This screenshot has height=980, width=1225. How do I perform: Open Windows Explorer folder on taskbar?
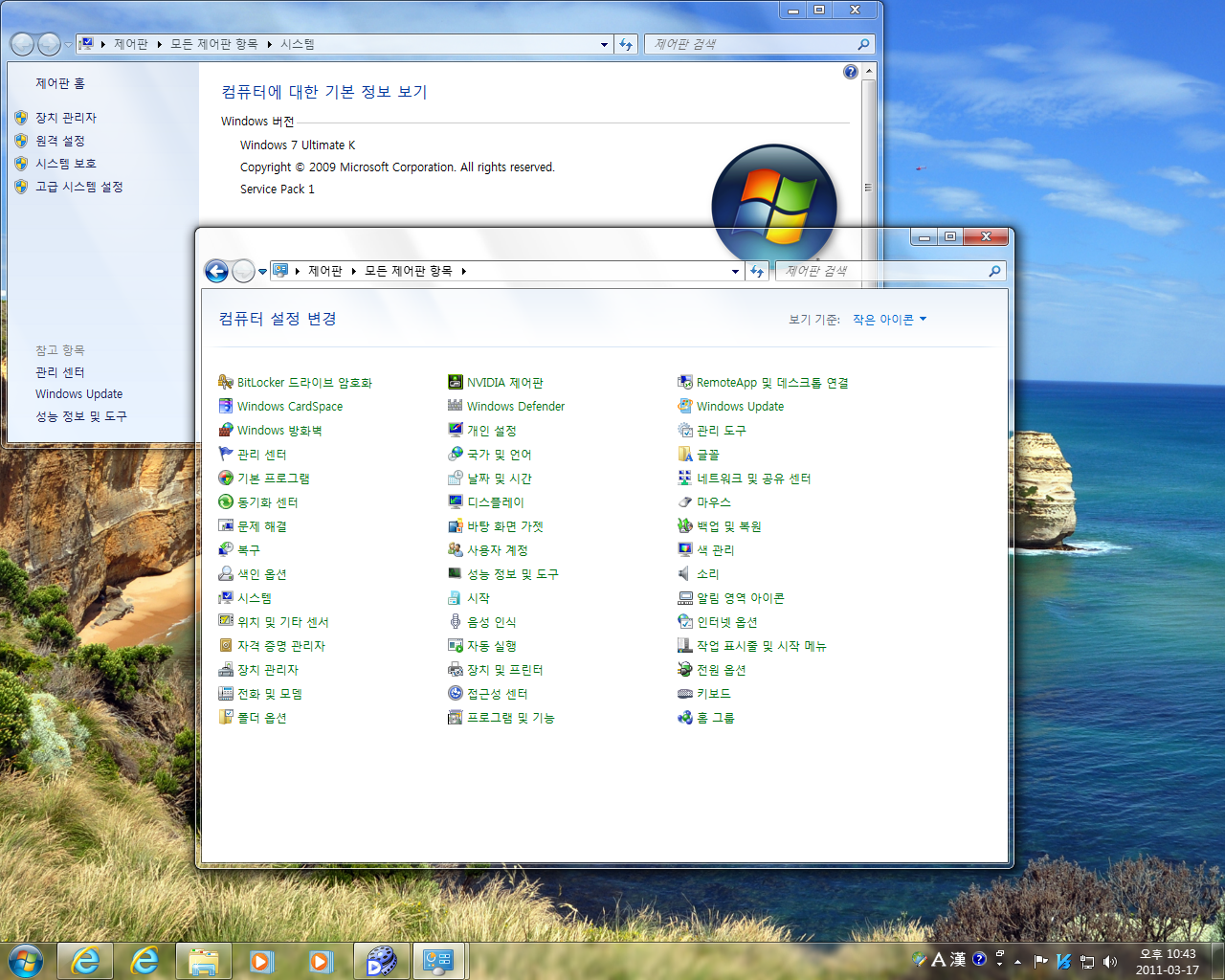pyautogui.click(x=203, y=960)
